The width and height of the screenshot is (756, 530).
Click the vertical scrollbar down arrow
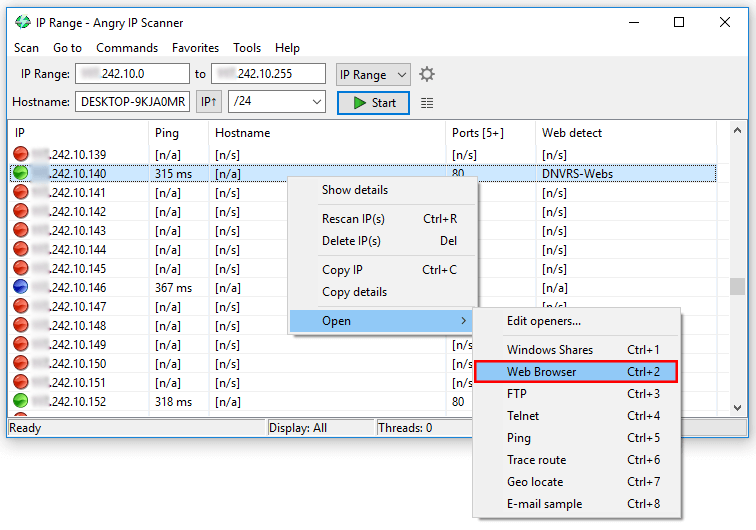pos(739,407)
